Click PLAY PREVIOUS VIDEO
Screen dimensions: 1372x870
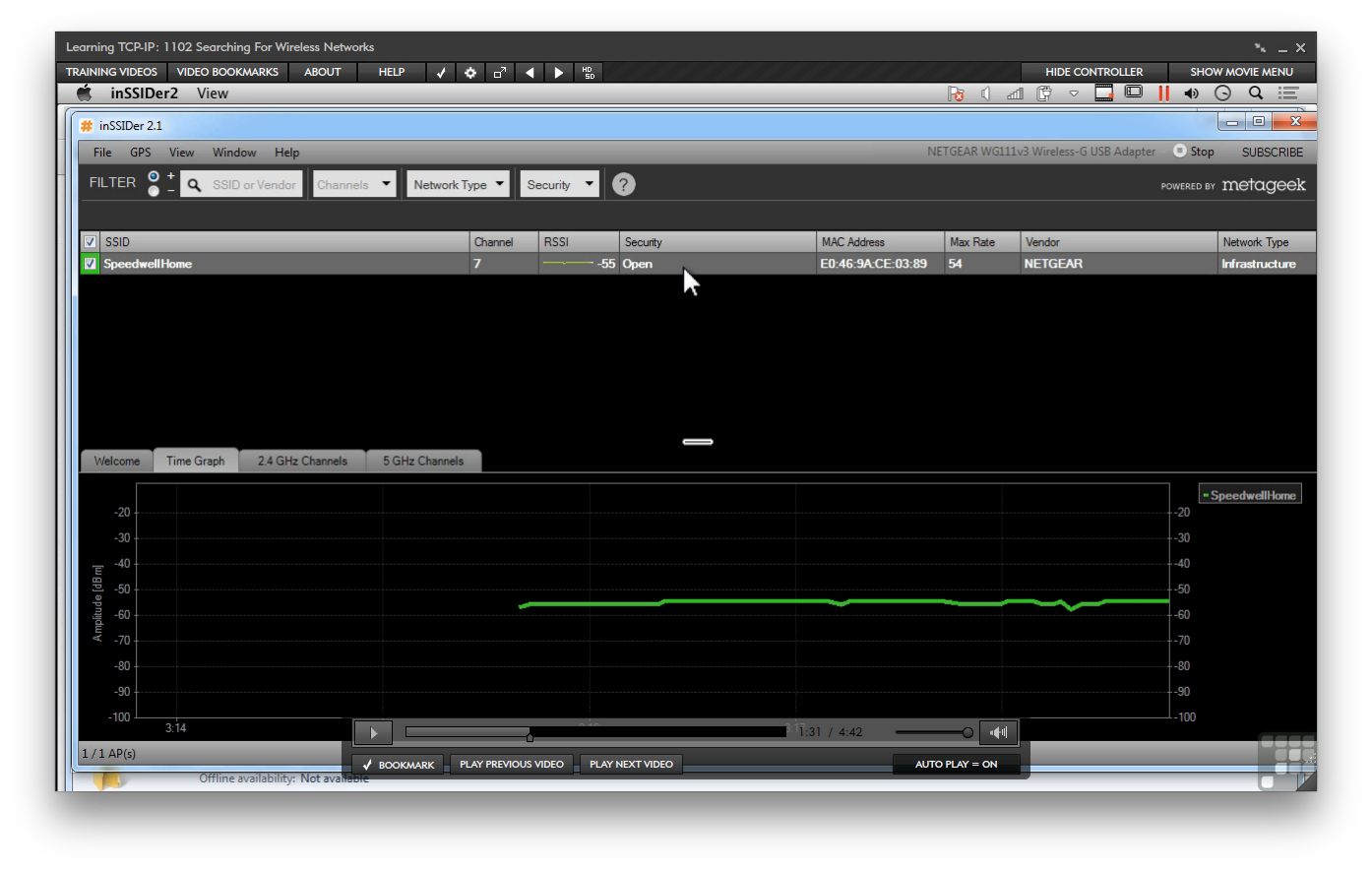click(512, 764)
